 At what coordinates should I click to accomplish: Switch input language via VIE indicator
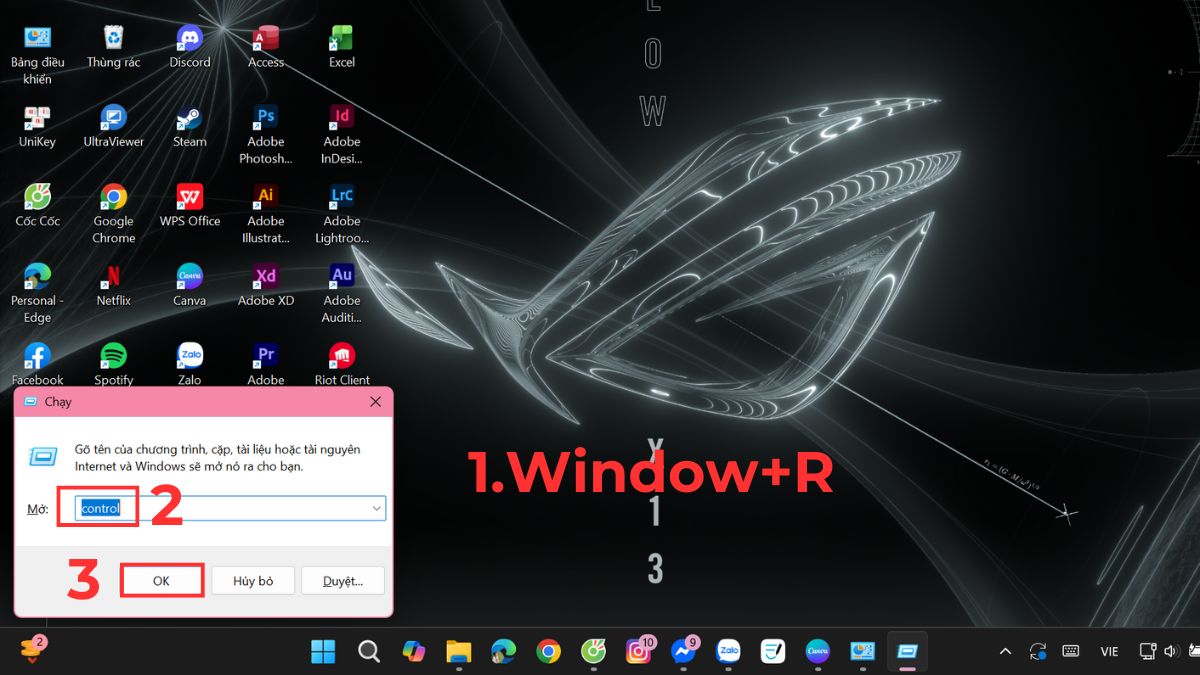[x=1108, y=651]
